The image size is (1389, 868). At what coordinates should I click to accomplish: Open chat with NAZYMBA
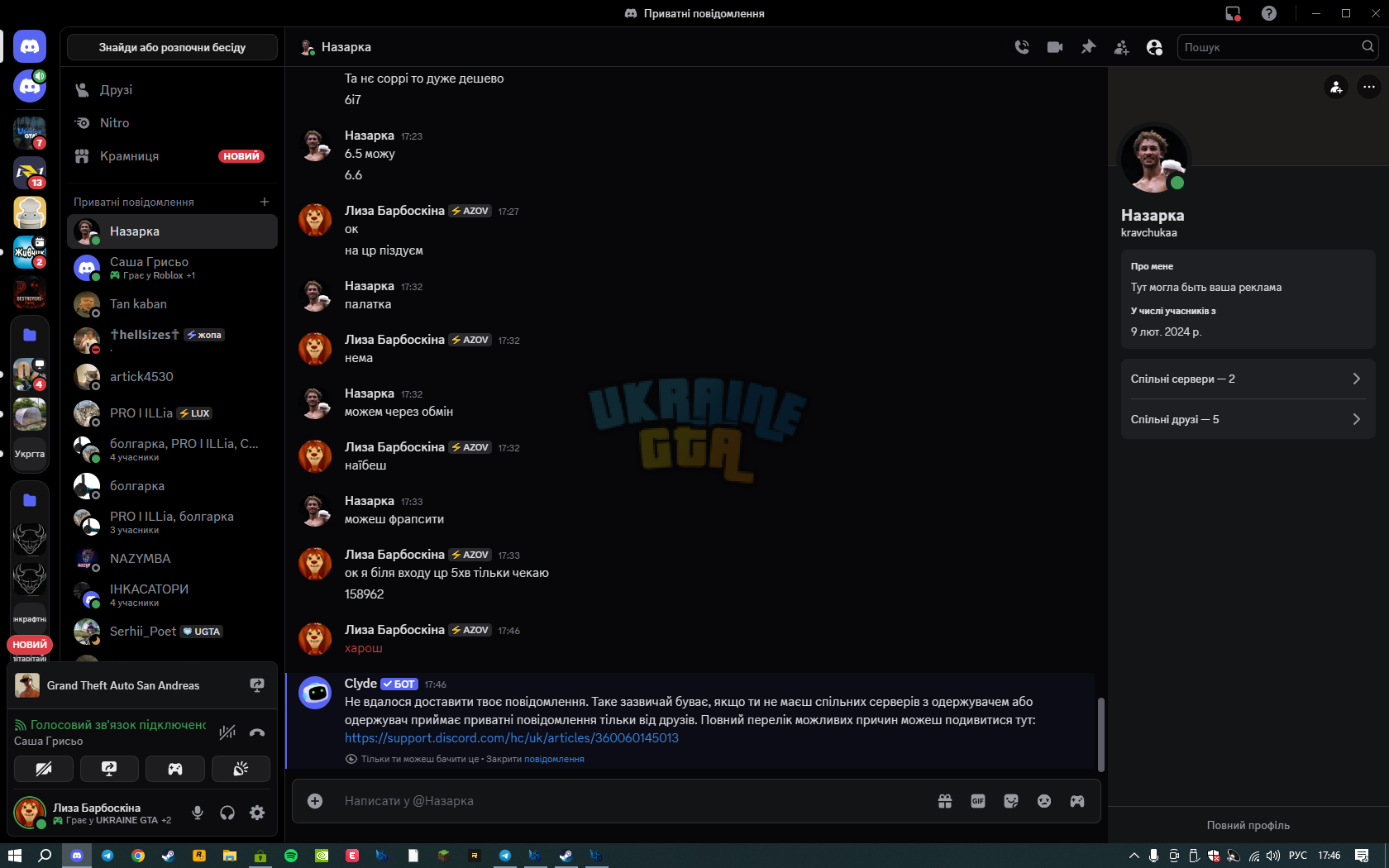click(172, 559)
